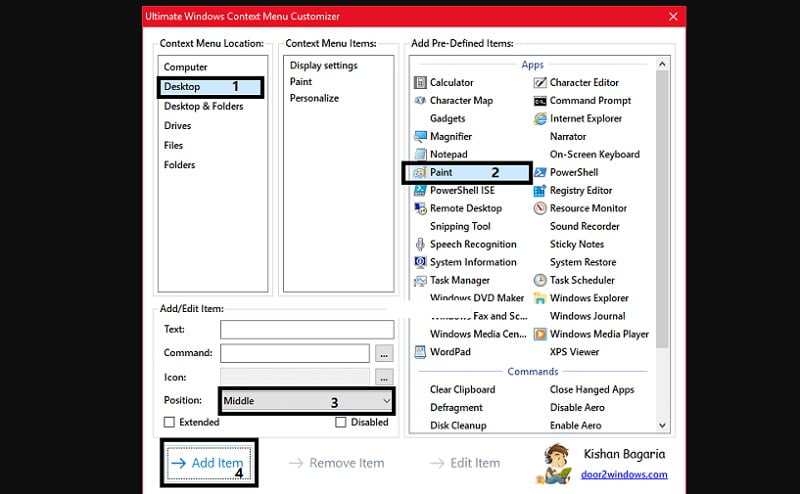Open the Position dropdown showing Middle

[307, 401]
